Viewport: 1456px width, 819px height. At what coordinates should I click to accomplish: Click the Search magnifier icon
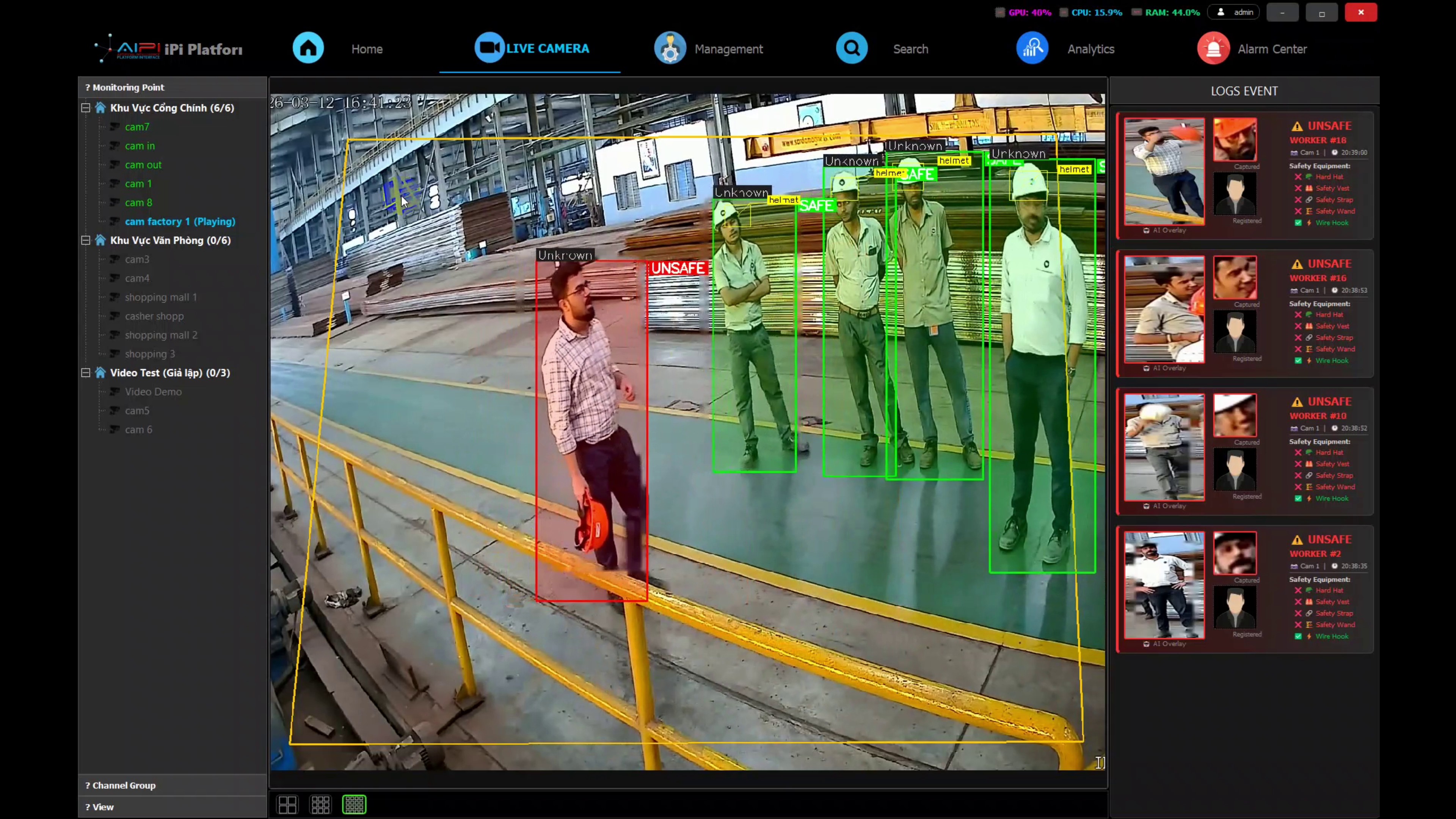[851, 48]
